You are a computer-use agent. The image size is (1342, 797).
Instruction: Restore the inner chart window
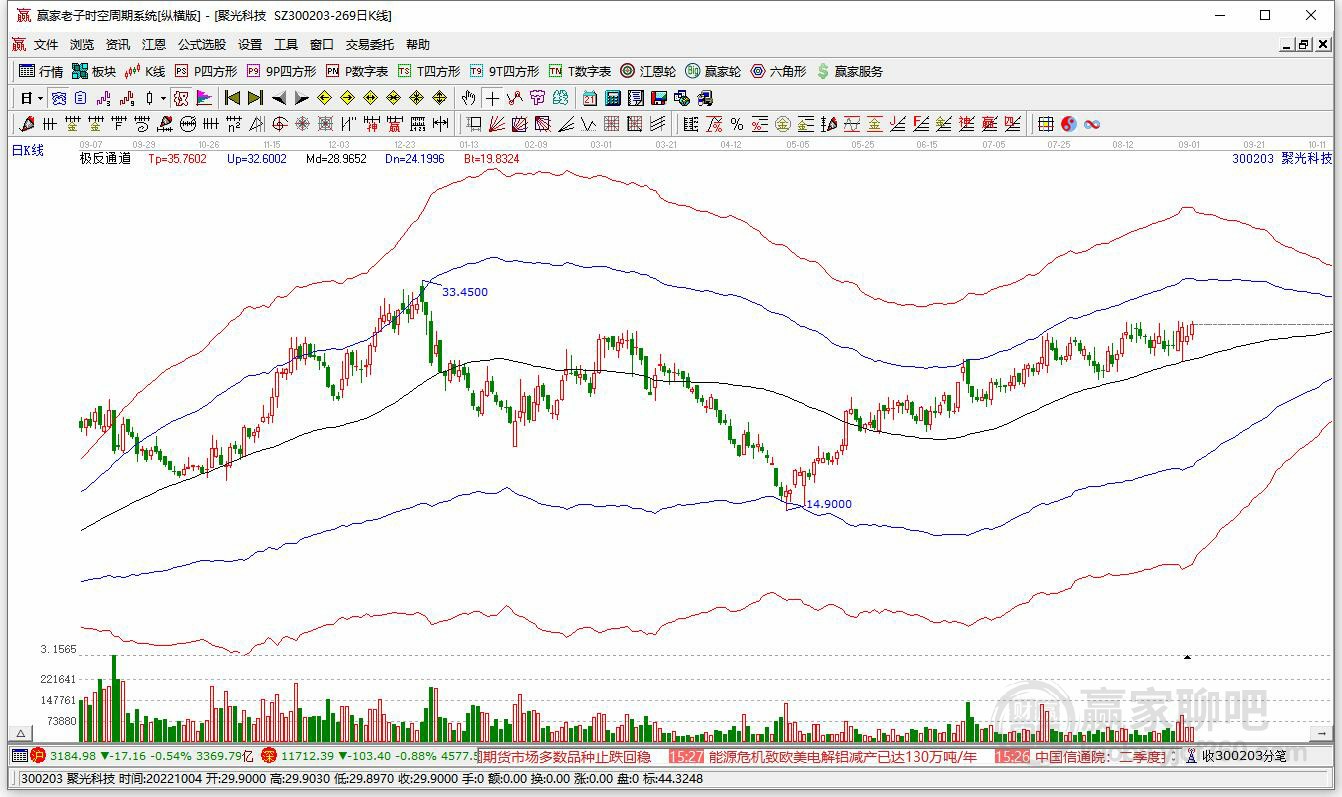coord(1304,45)
